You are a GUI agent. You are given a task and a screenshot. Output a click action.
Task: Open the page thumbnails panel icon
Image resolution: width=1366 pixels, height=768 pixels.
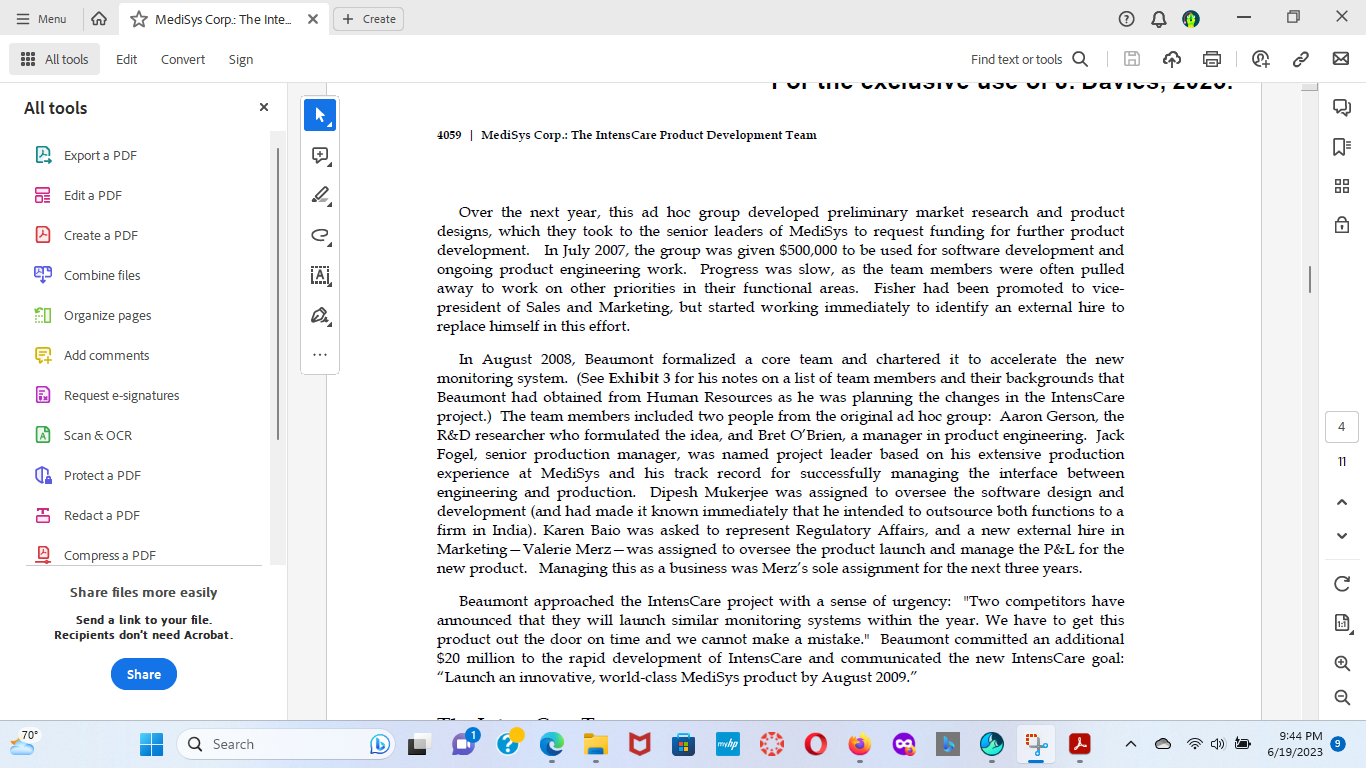(x=1341, y=186)
